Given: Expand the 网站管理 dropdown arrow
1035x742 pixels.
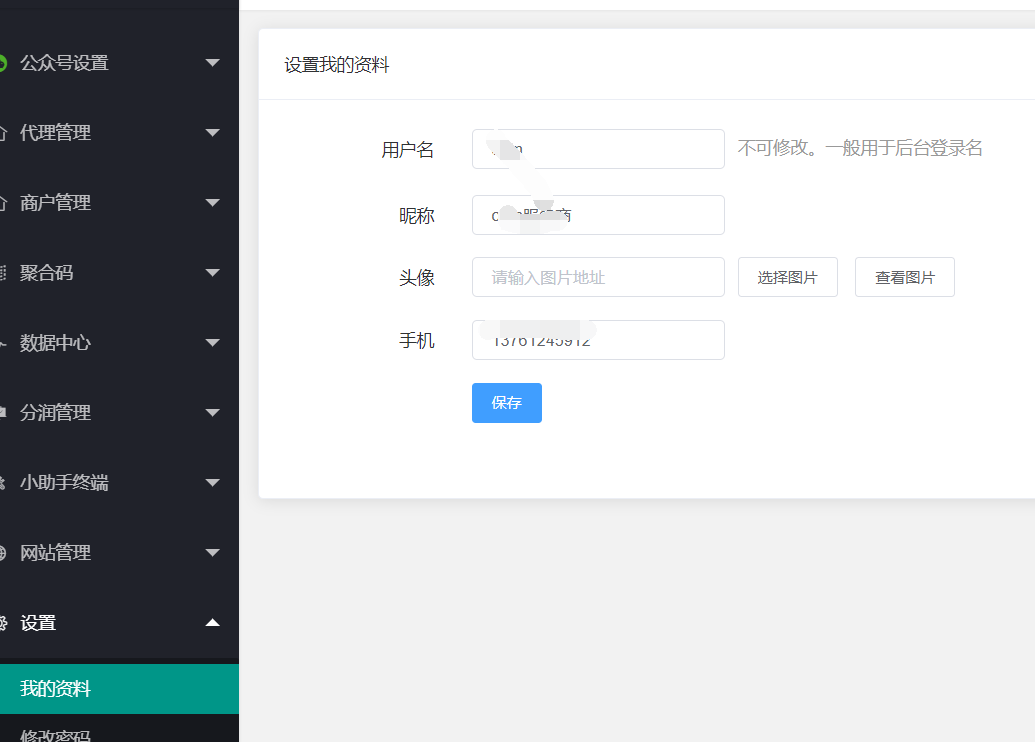Looking at the screenshot, I should pos(213,553).
